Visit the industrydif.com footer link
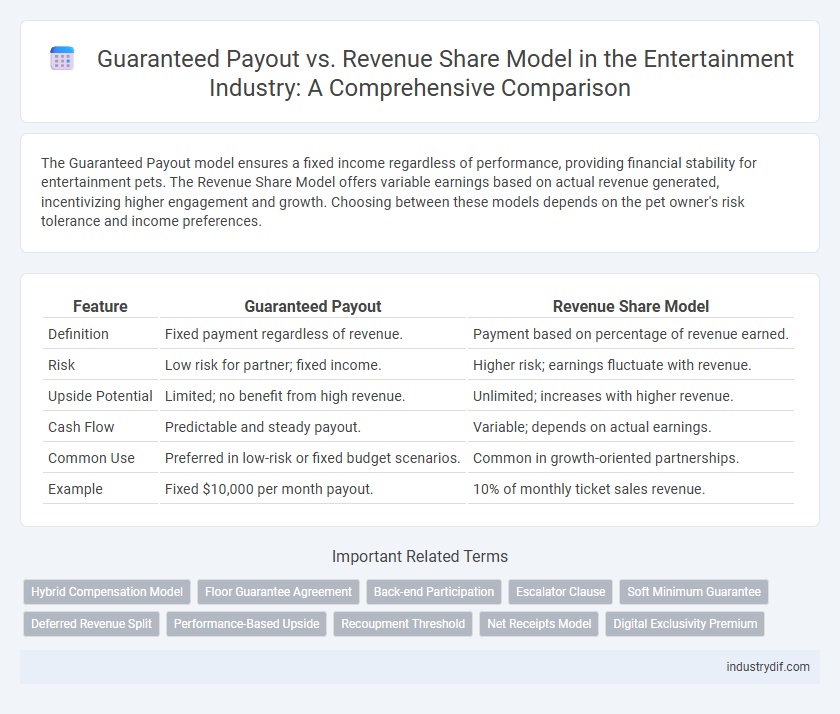Image resolution: width=840 pixels, height=714 pixels. click(768, 667)
